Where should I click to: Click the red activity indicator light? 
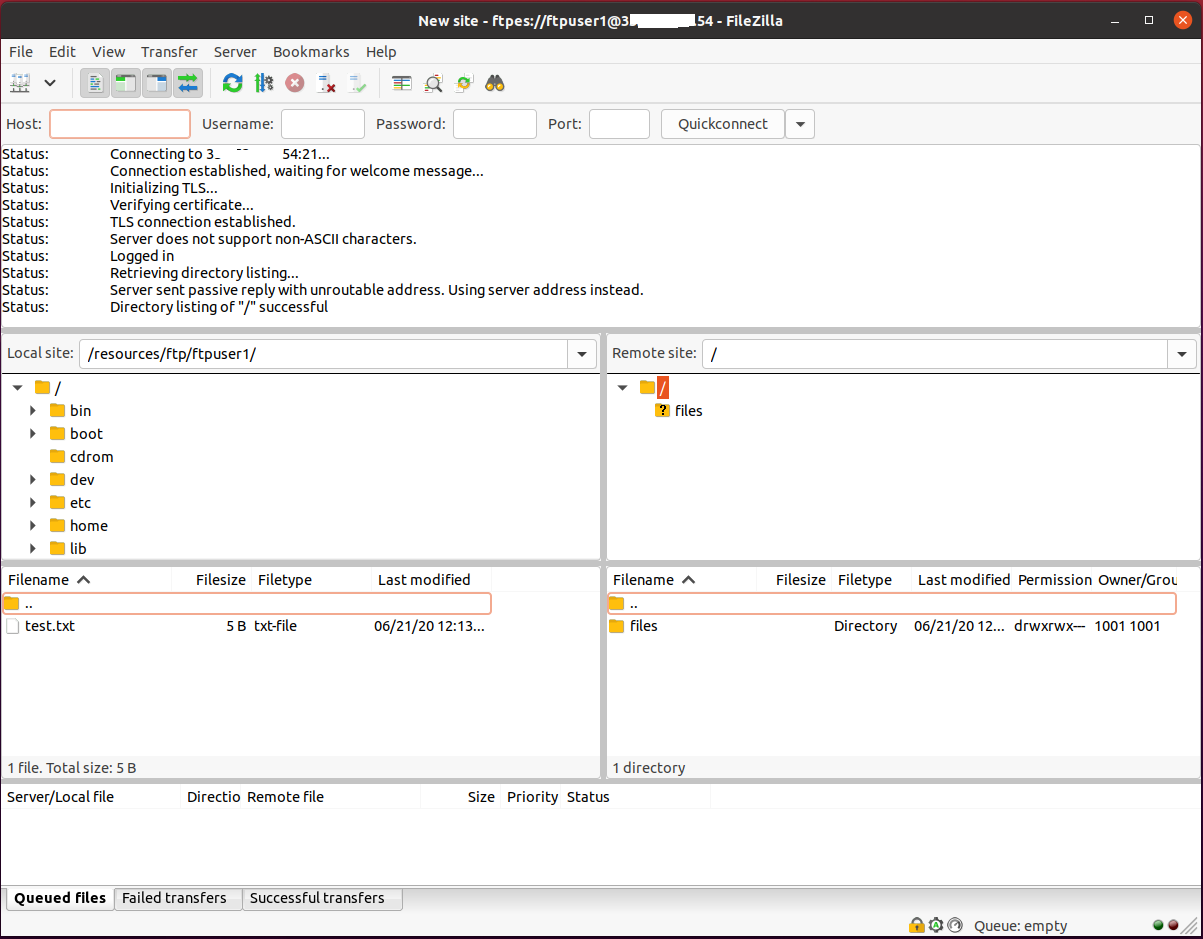(x=1173, y=926)
